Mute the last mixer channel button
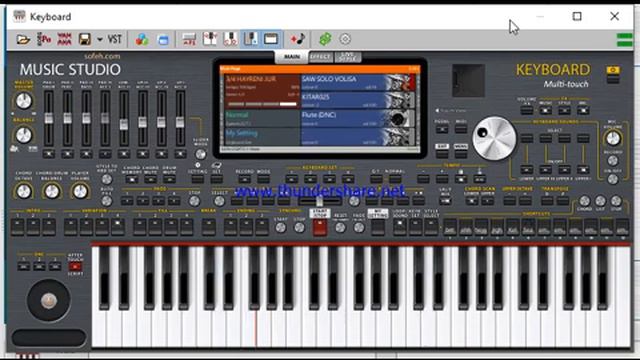This screenshot has height=360, width=640. coord(180,154)
